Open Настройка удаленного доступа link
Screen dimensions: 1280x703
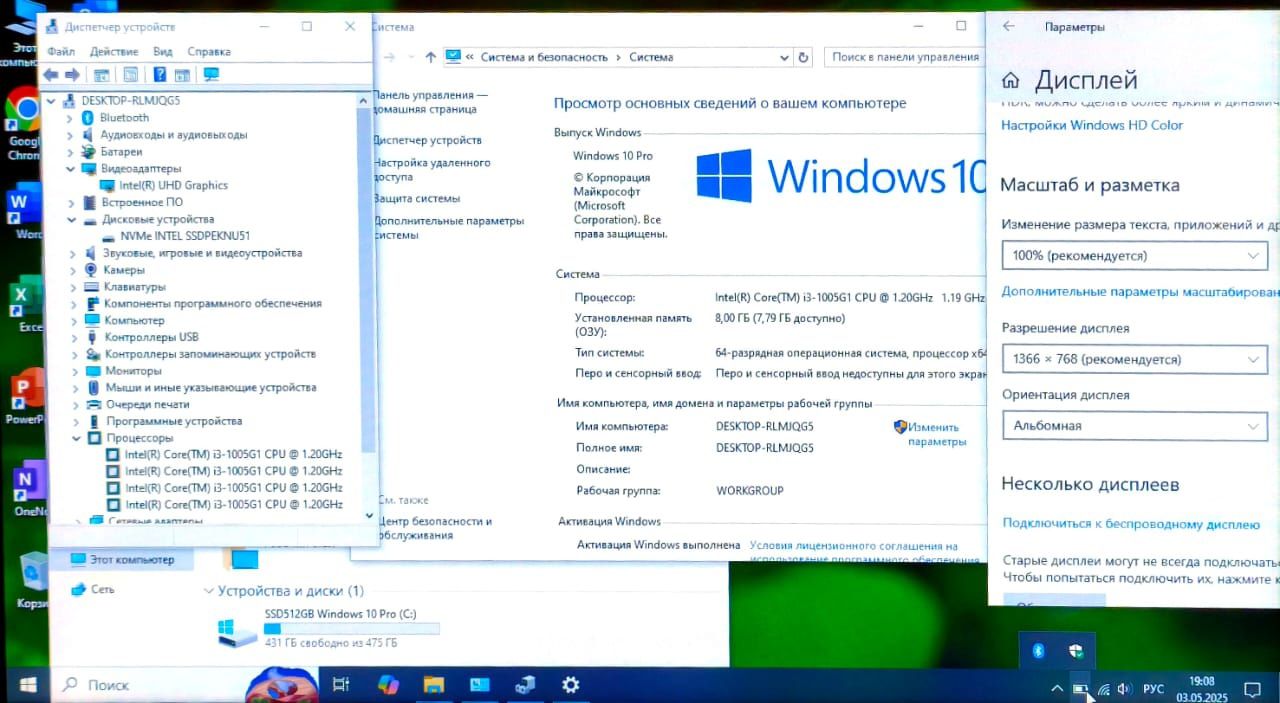431,169
